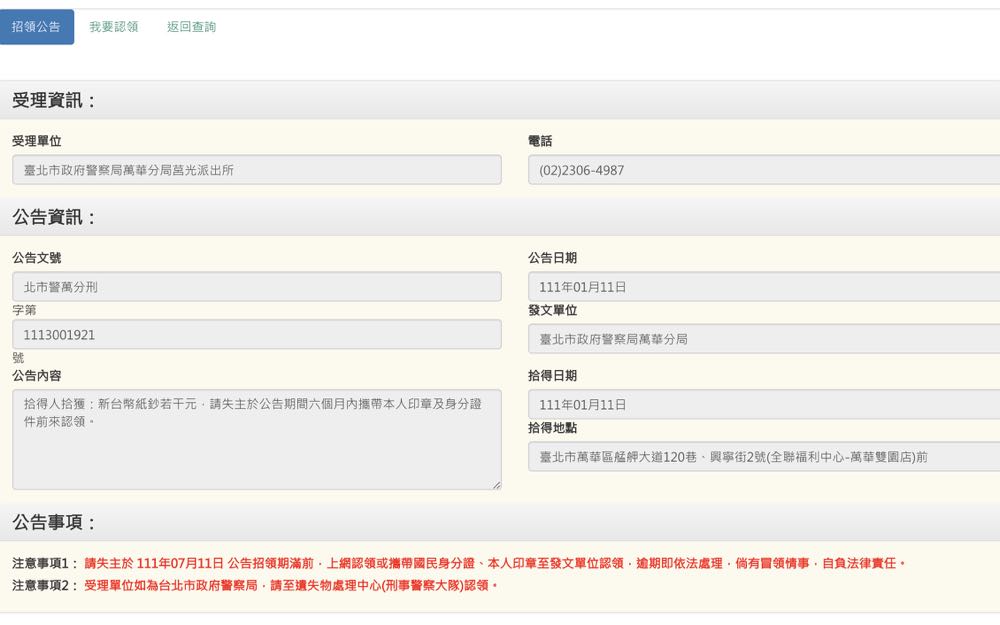The height and width of the screenshot is (625, 1000).
Task: Switch to the 我要認領 tab
Action: point(114,27)
